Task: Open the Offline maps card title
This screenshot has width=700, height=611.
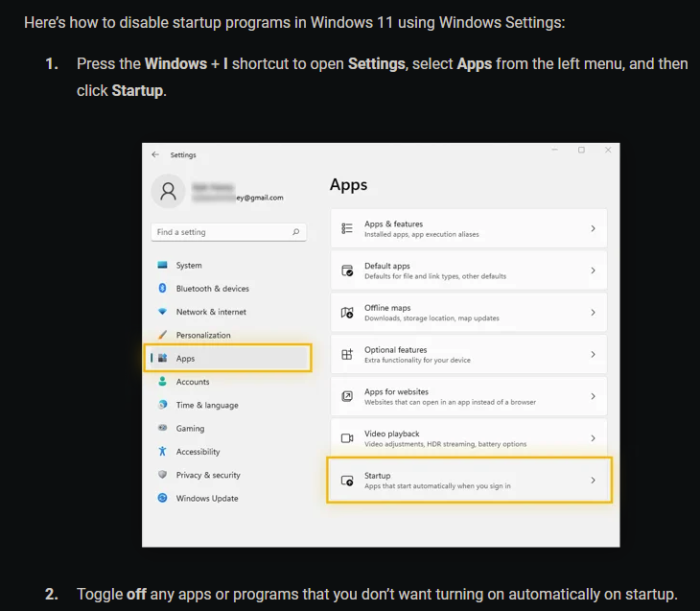Action: coord(387,308)
